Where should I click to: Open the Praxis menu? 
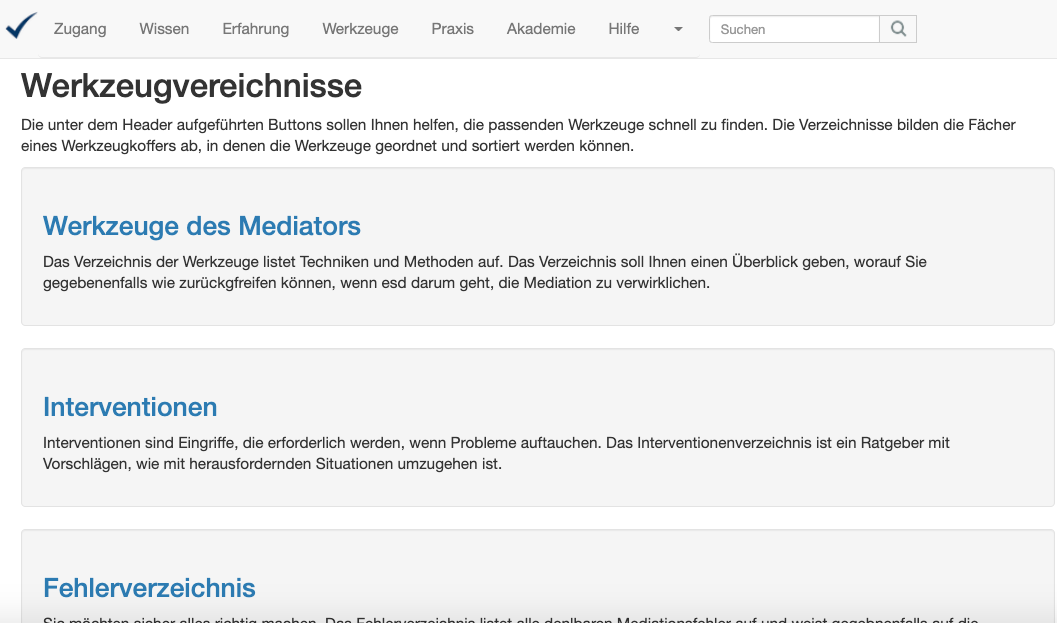pos(453,29)
